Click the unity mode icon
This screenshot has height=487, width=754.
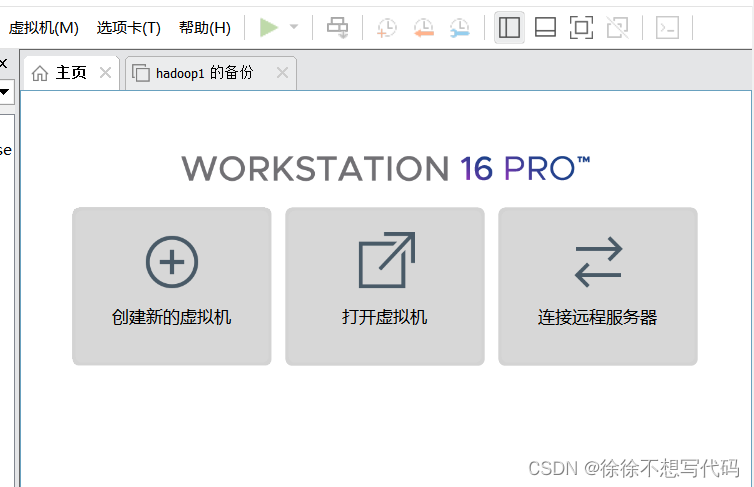pos(617,27)
